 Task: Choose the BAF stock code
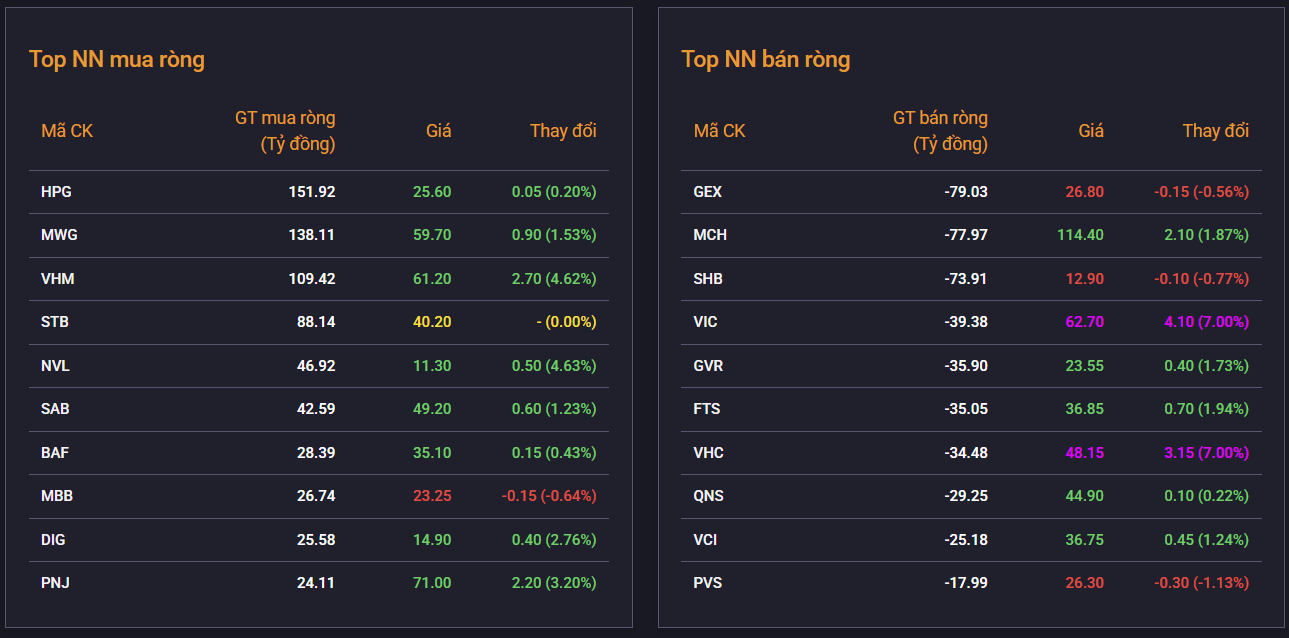pyautogui.click(x=55, y=453)
